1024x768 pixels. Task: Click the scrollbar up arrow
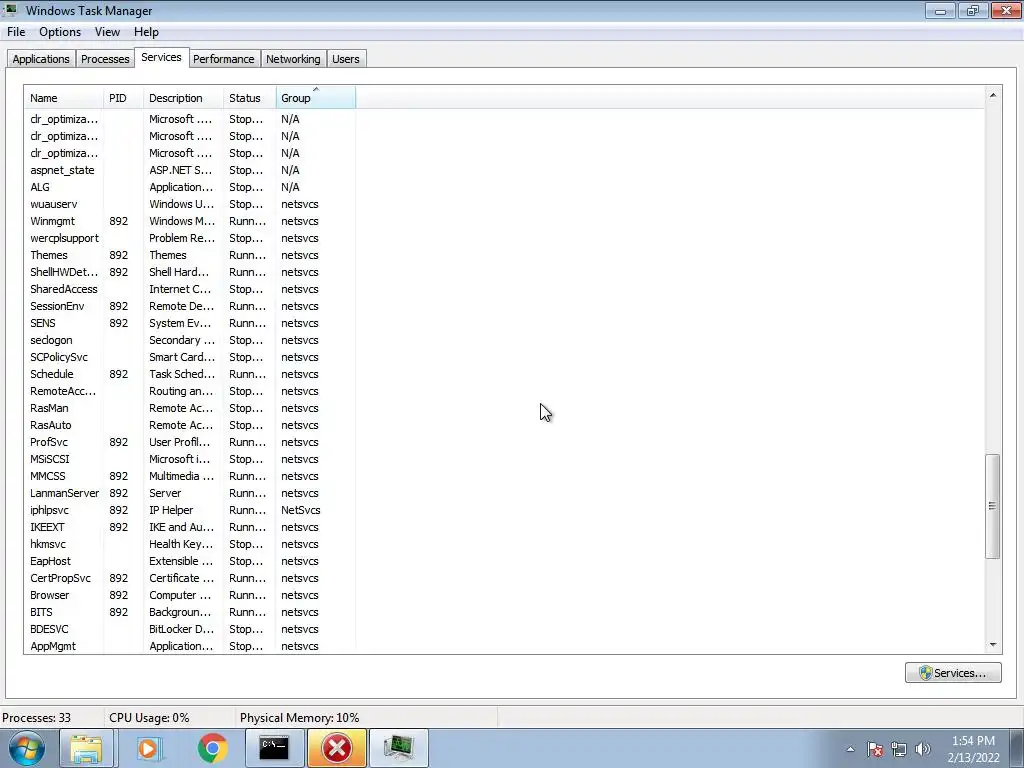[x=993, y=95]
